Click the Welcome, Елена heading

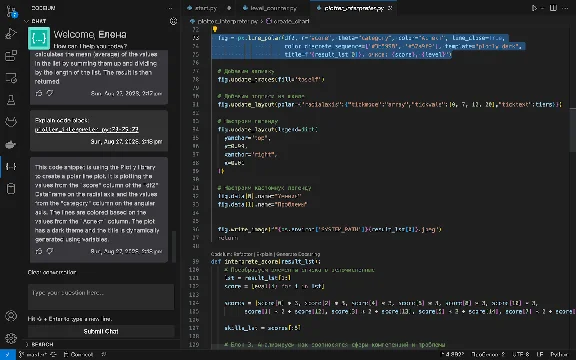pyautogui.click(x=90, y=35)
